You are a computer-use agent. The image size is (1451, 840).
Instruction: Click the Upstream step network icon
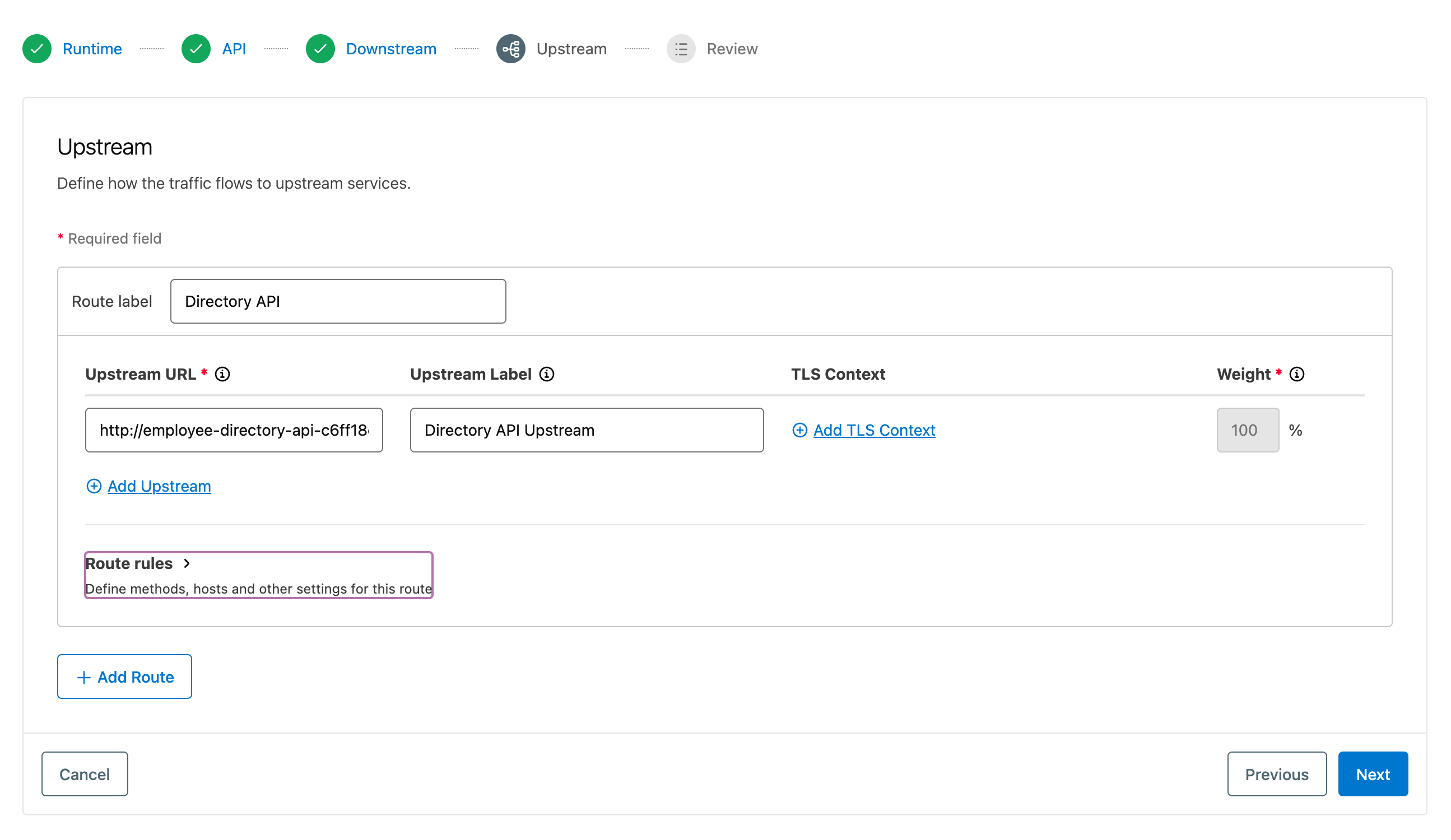click(x=511, y=49)
